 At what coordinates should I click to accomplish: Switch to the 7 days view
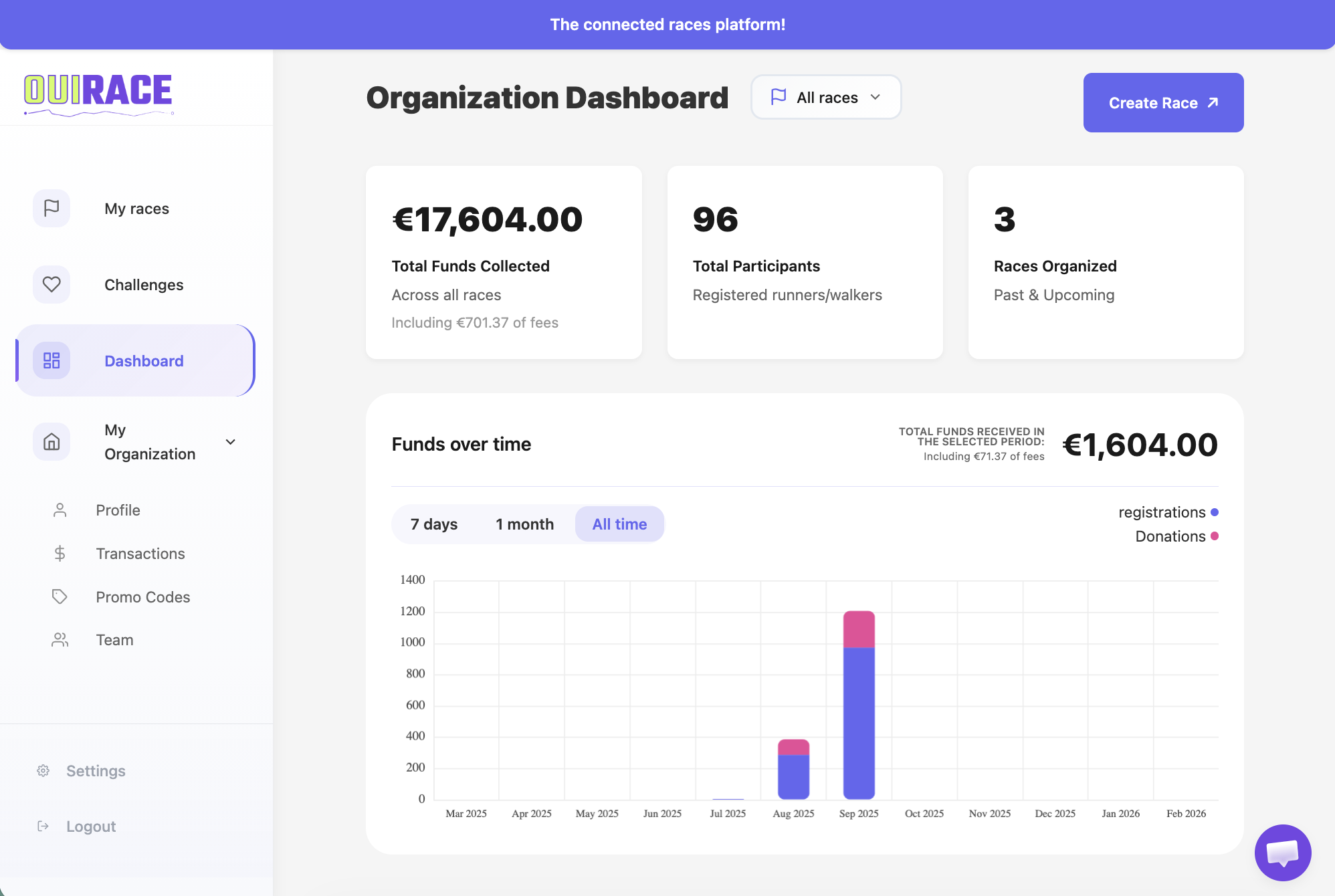[x=434, y=524]
